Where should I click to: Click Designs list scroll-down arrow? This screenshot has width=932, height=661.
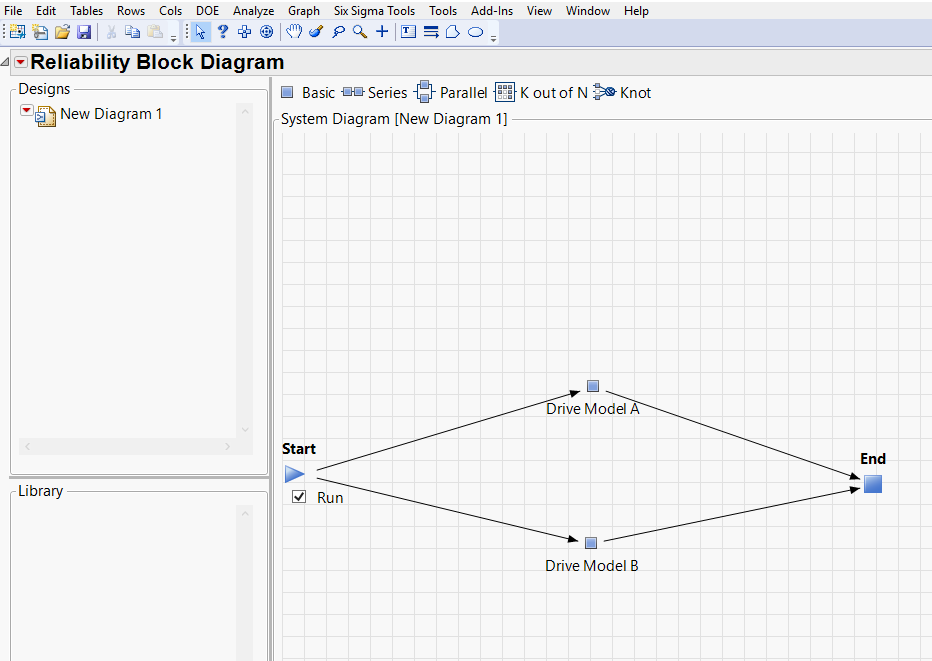pyautogui.click(x=245, y=429)
